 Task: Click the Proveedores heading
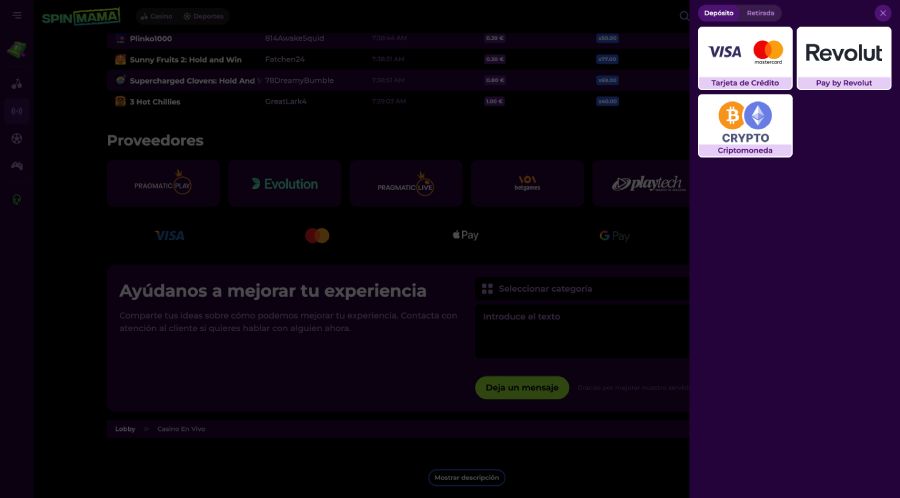(155, 141)
